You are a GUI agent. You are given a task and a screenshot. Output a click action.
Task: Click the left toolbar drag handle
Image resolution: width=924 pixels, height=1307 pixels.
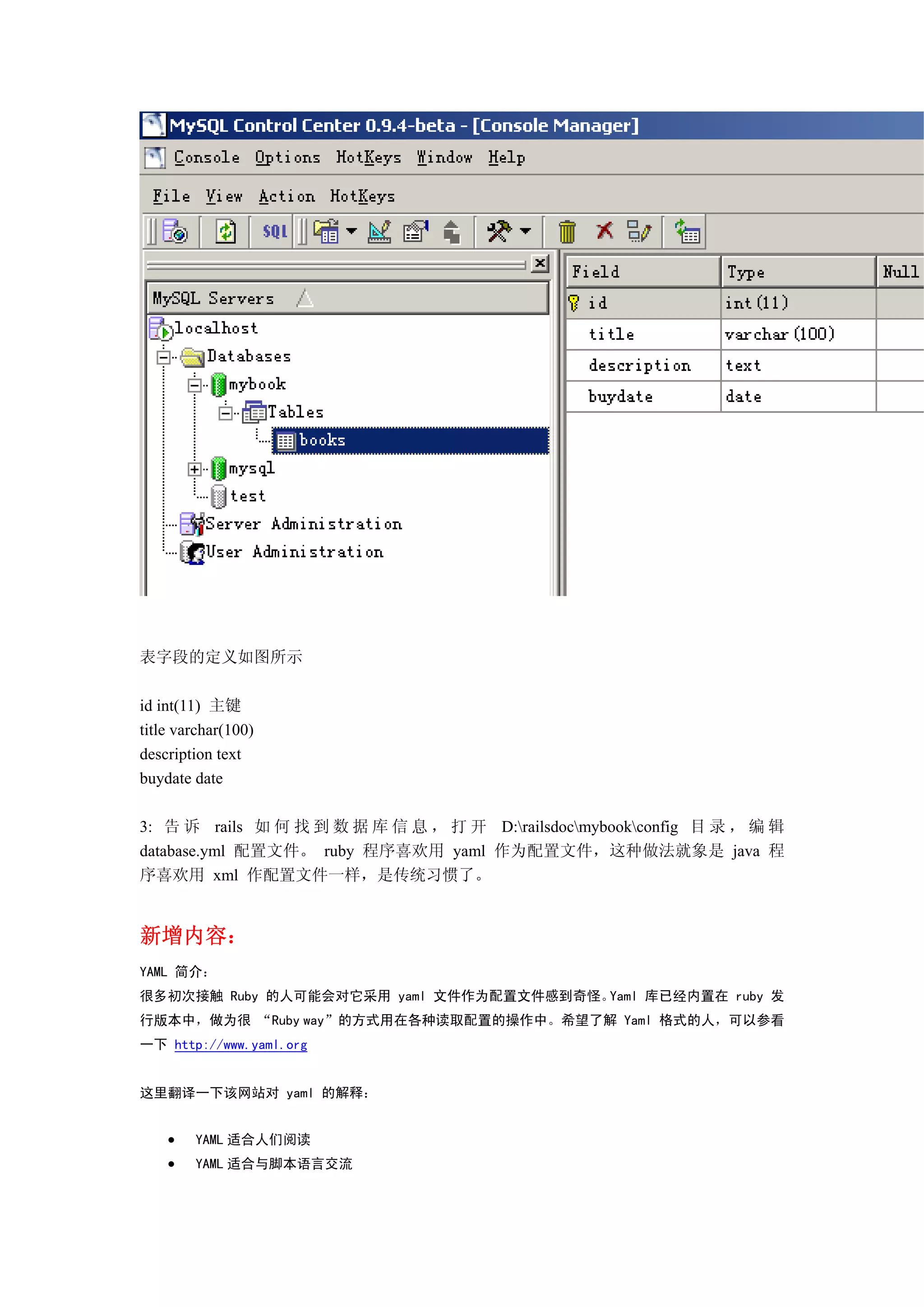pos(152,232)
